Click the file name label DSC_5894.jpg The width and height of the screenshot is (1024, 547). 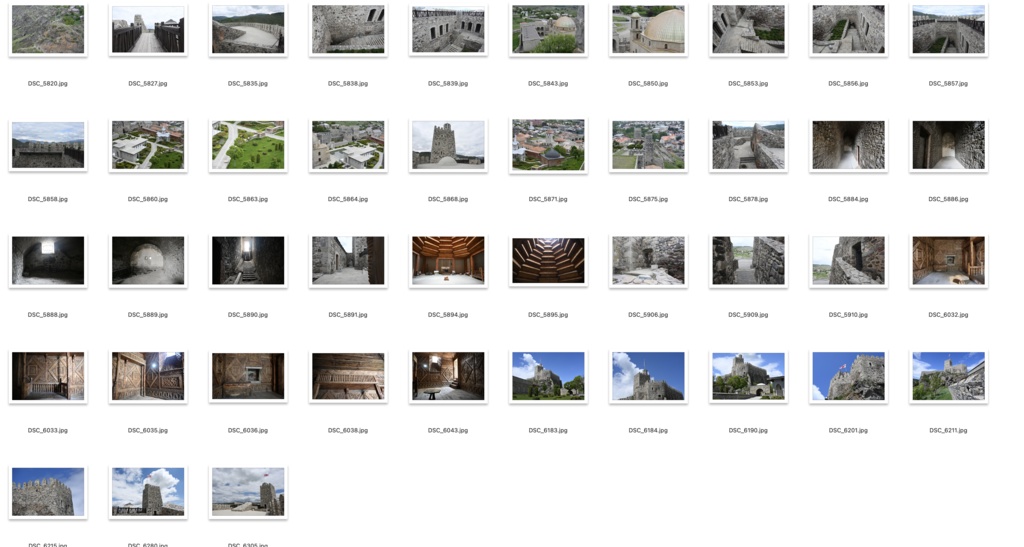448,315
